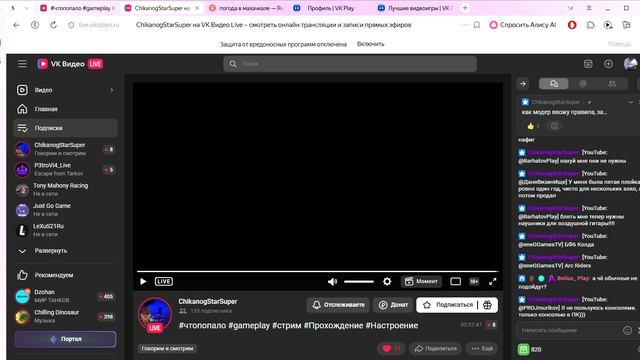This screenshot has width=640, height=360.
Task: Click the search field in VK Video
Action: click(350, 64)
